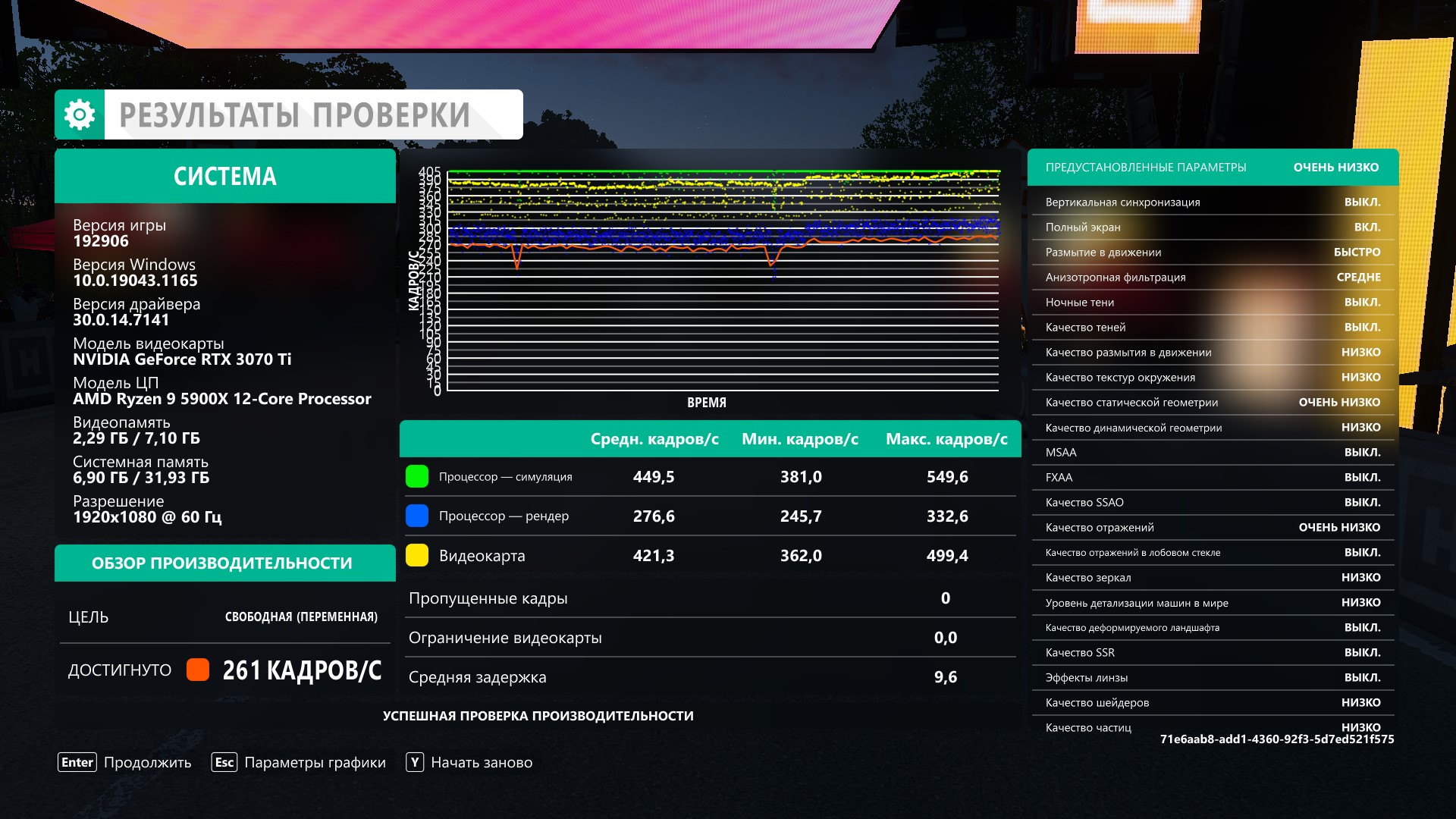Click the Esc key icon
Screen dimensions: 1456x819
click(x=224, y=762)
